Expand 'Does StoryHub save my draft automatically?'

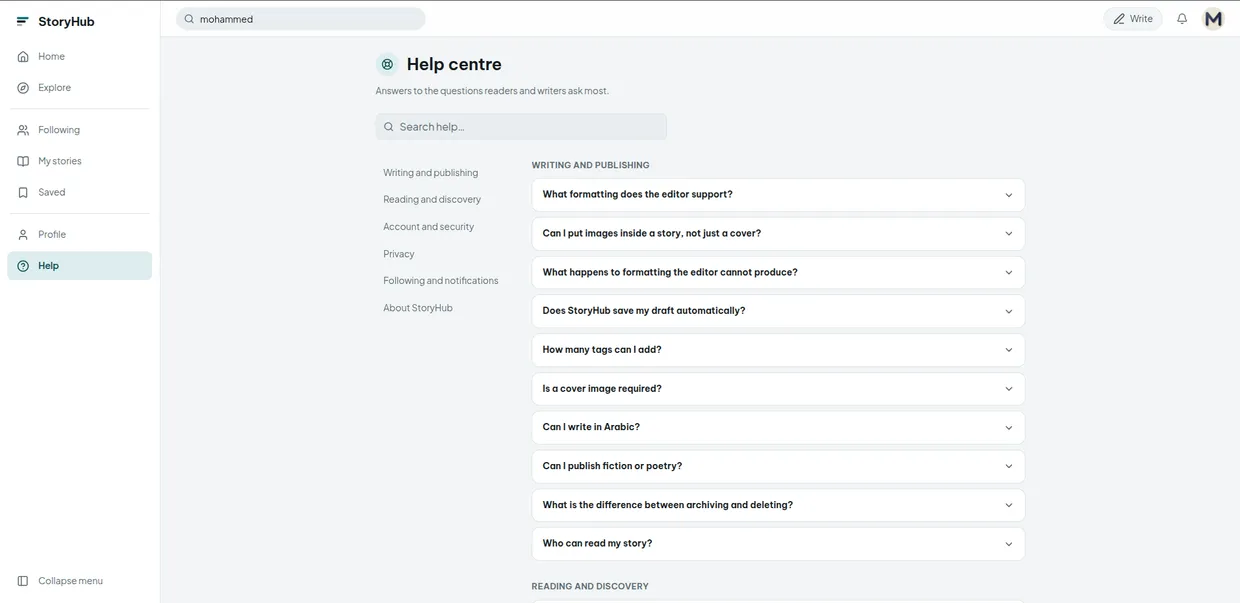pos(778,311)
